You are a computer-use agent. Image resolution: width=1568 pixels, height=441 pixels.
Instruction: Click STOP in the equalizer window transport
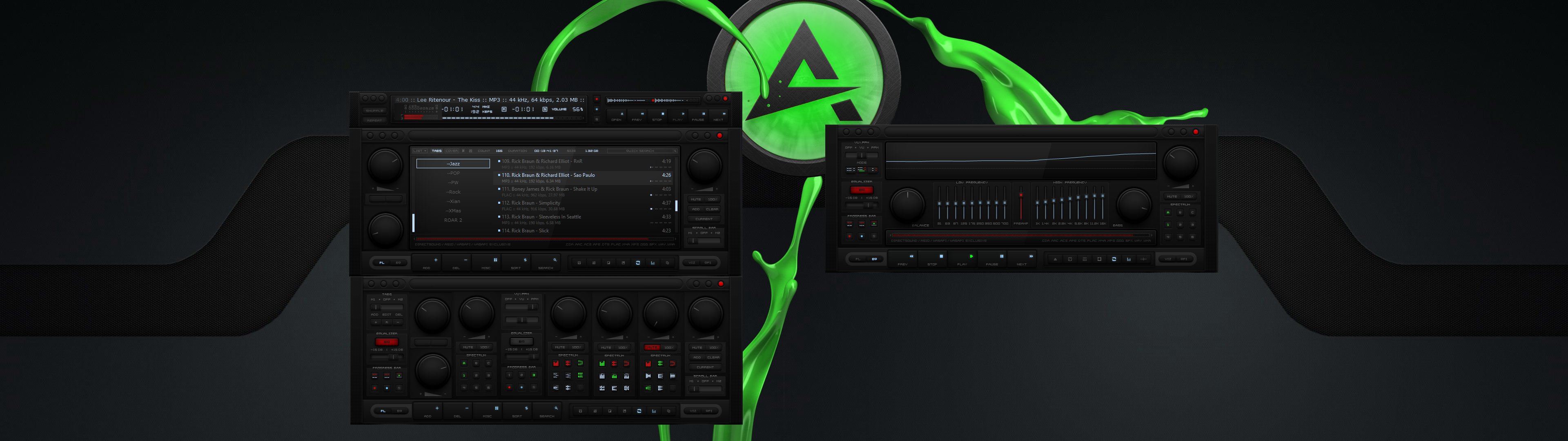pos(933,259)
